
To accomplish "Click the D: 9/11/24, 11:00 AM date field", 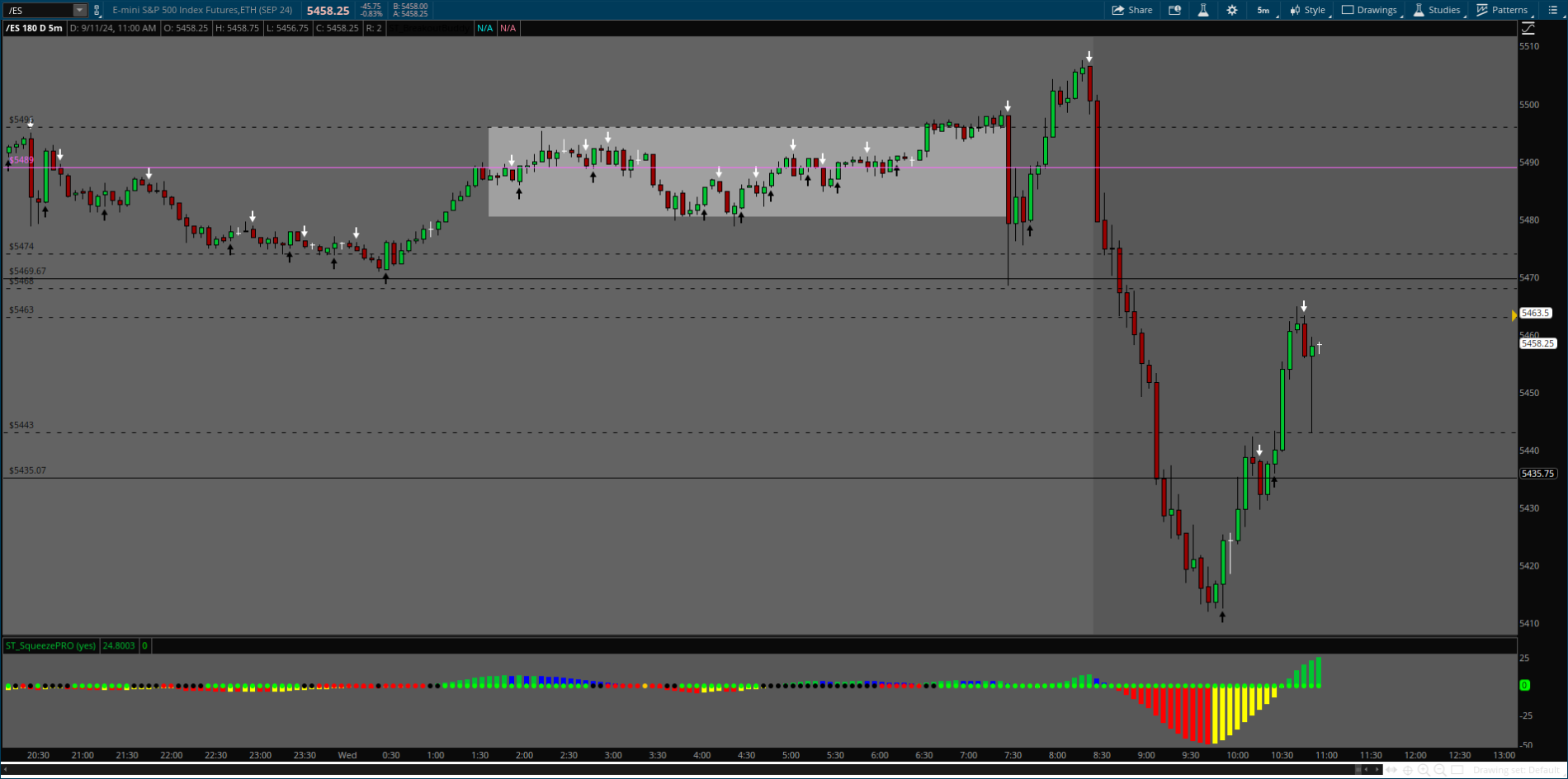I will pos(113,28).
